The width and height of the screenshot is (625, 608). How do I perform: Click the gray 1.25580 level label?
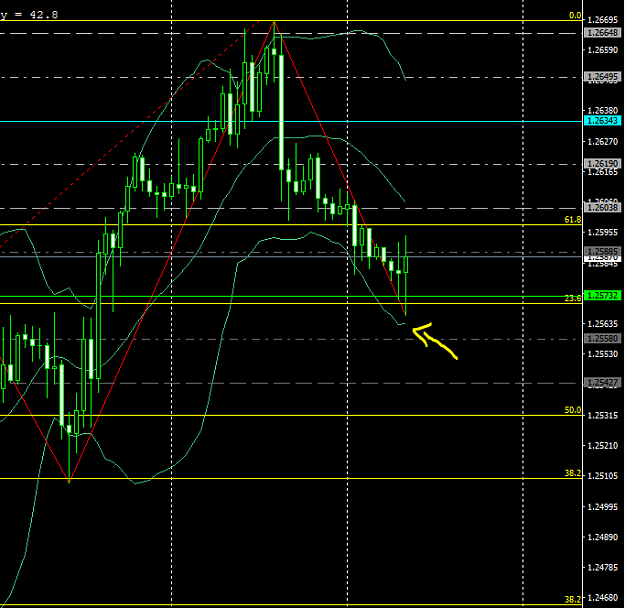pyautogui.click(x=603, y=339)
